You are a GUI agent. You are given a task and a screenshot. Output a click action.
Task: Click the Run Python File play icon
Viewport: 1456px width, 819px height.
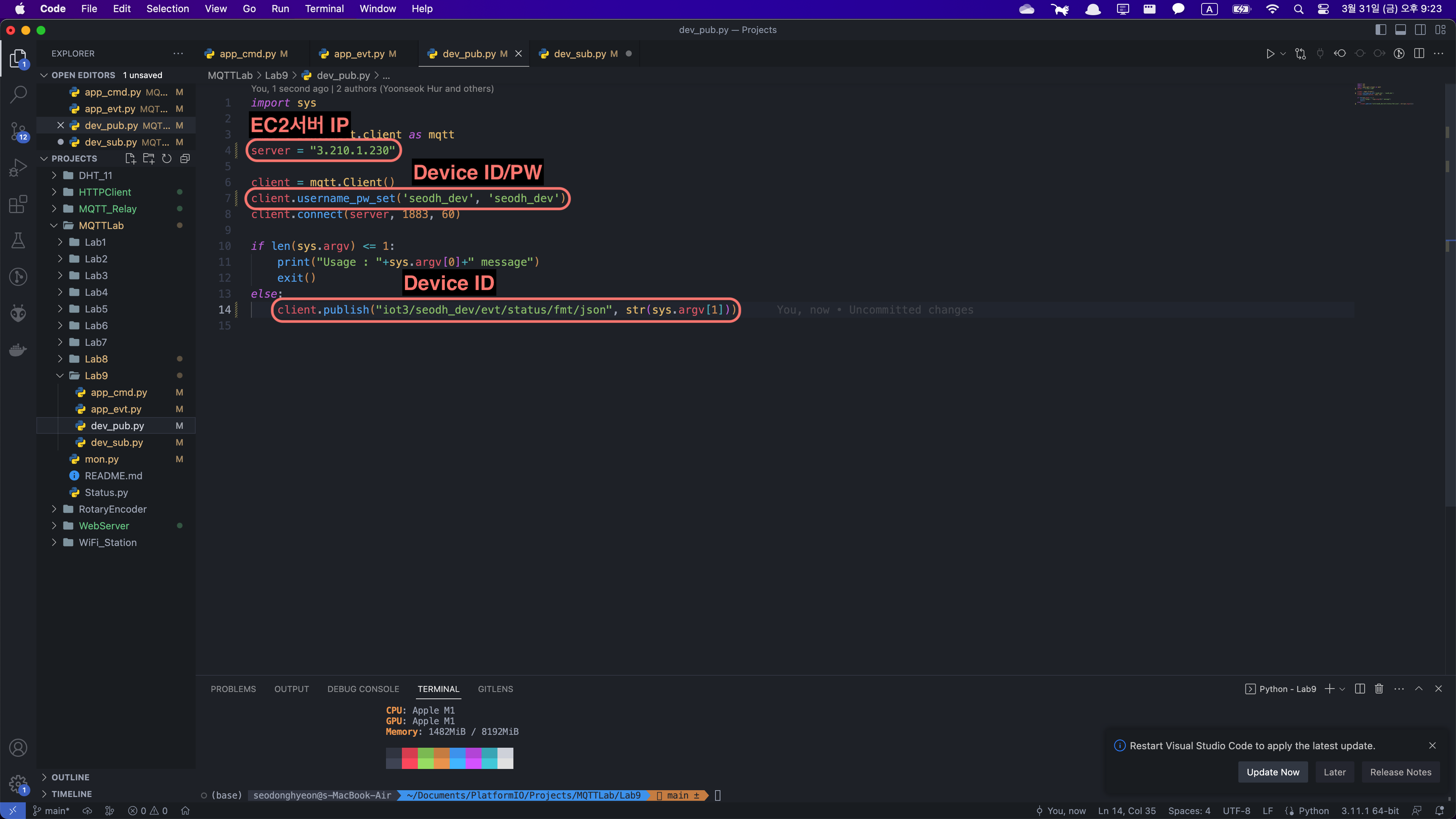1269,54
